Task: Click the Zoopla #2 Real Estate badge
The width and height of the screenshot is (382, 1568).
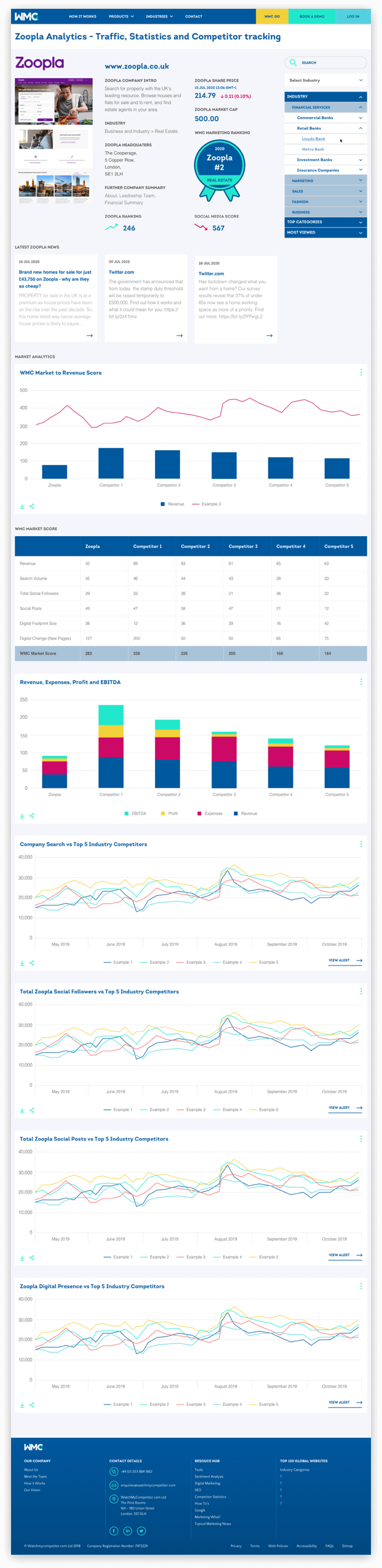Action: [x=219, y=170]
